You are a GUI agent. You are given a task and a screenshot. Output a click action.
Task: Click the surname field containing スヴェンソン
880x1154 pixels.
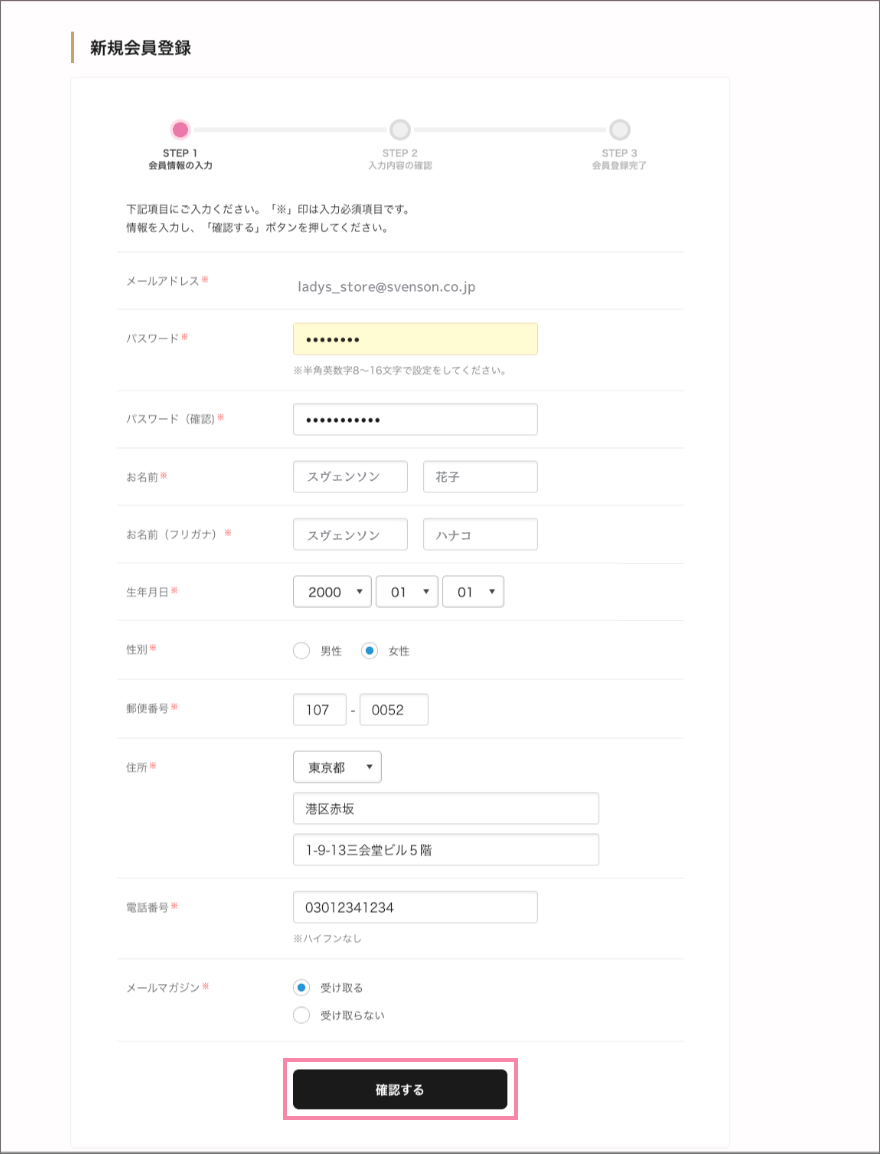tap(350, 477)
